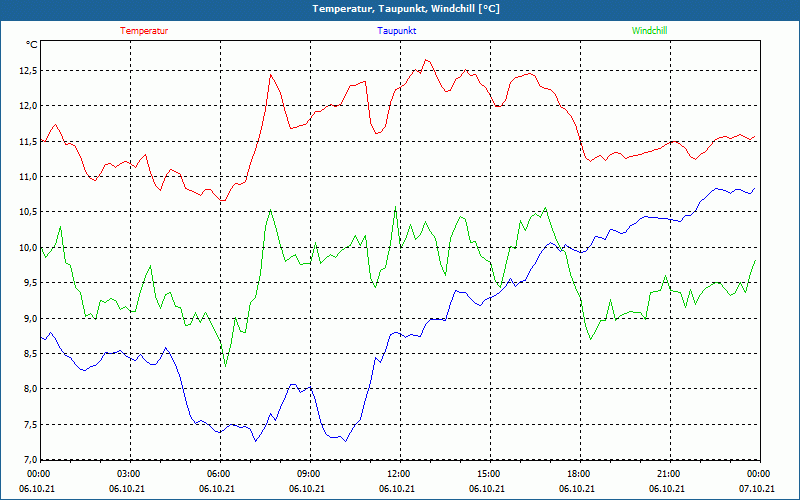Click the 7,0 y-axis value
The image size is (800, 500).
click(x=31, y=459)
